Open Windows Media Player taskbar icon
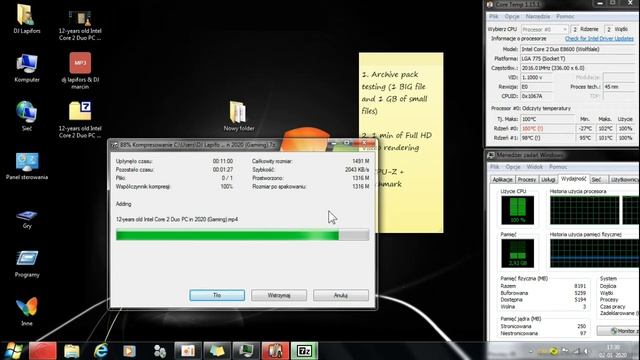640x360 pixels. point(129,351)
